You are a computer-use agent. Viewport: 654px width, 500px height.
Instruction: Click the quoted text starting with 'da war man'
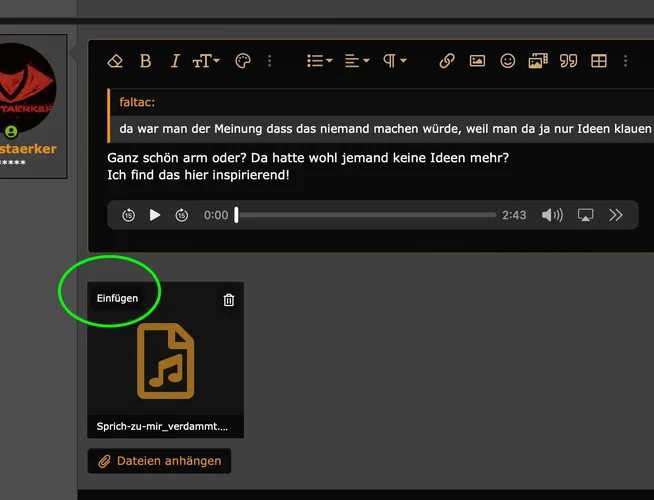click(x=385, y=129)
